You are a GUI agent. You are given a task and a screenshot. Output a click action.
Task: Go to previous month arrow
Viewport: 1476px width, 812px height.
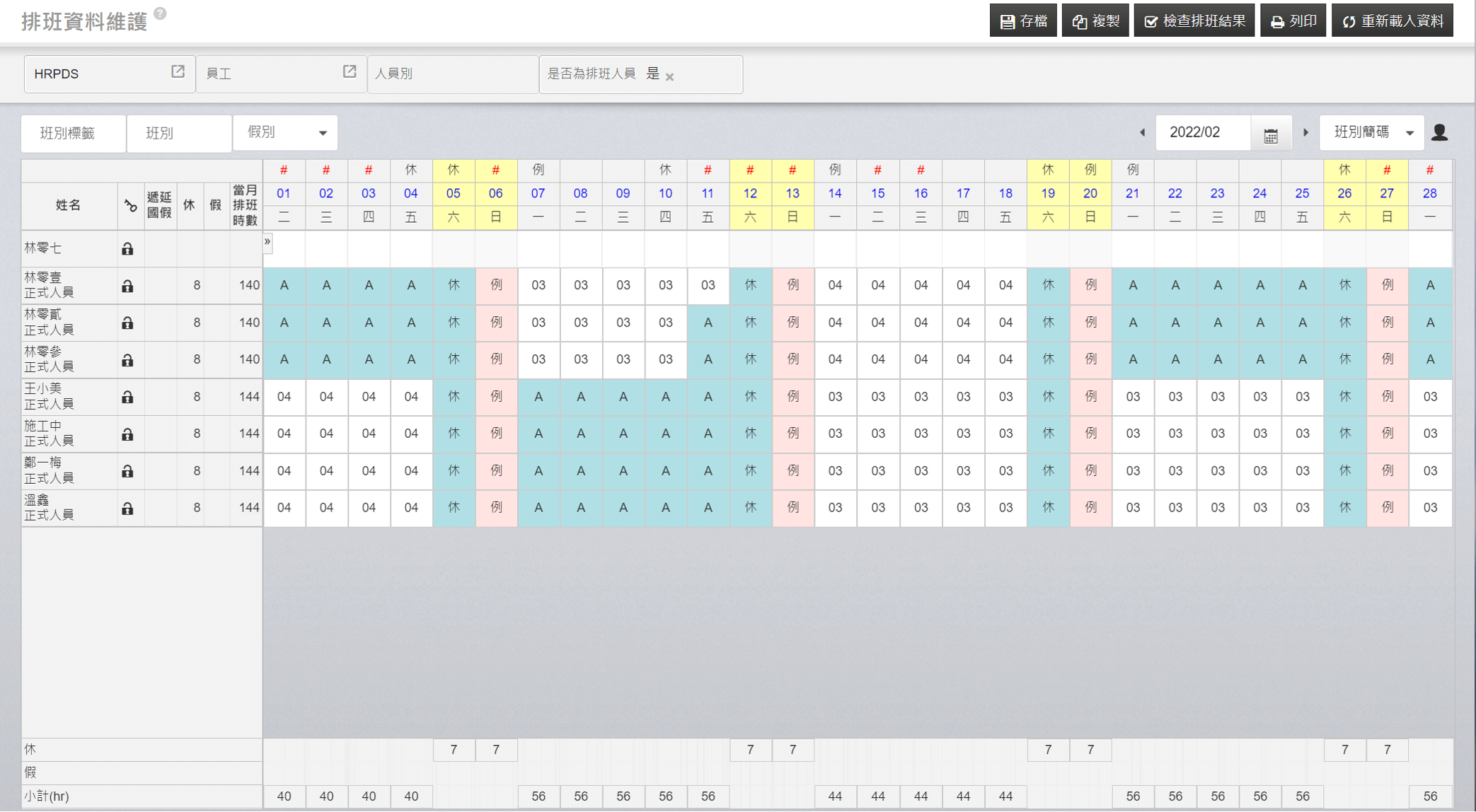pos(1142,133)
